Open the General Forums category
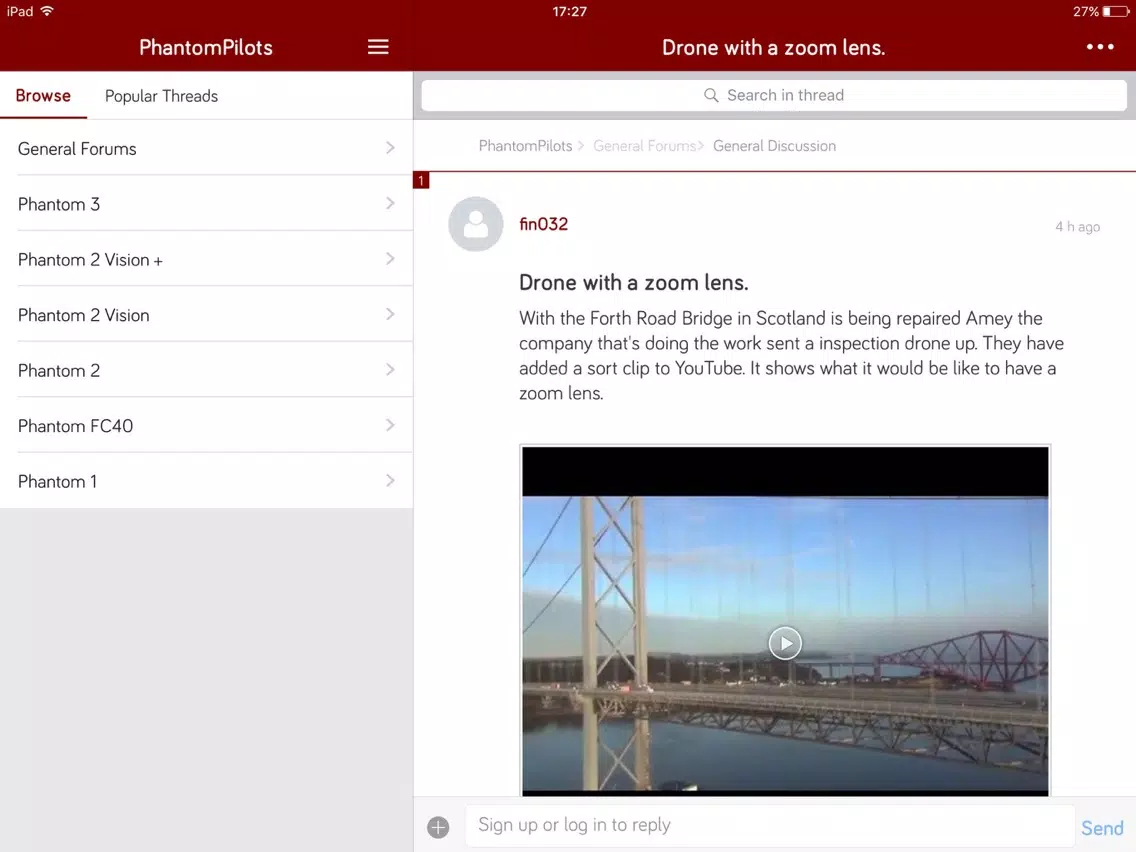Screen dimensions: 1136x852 206,148
